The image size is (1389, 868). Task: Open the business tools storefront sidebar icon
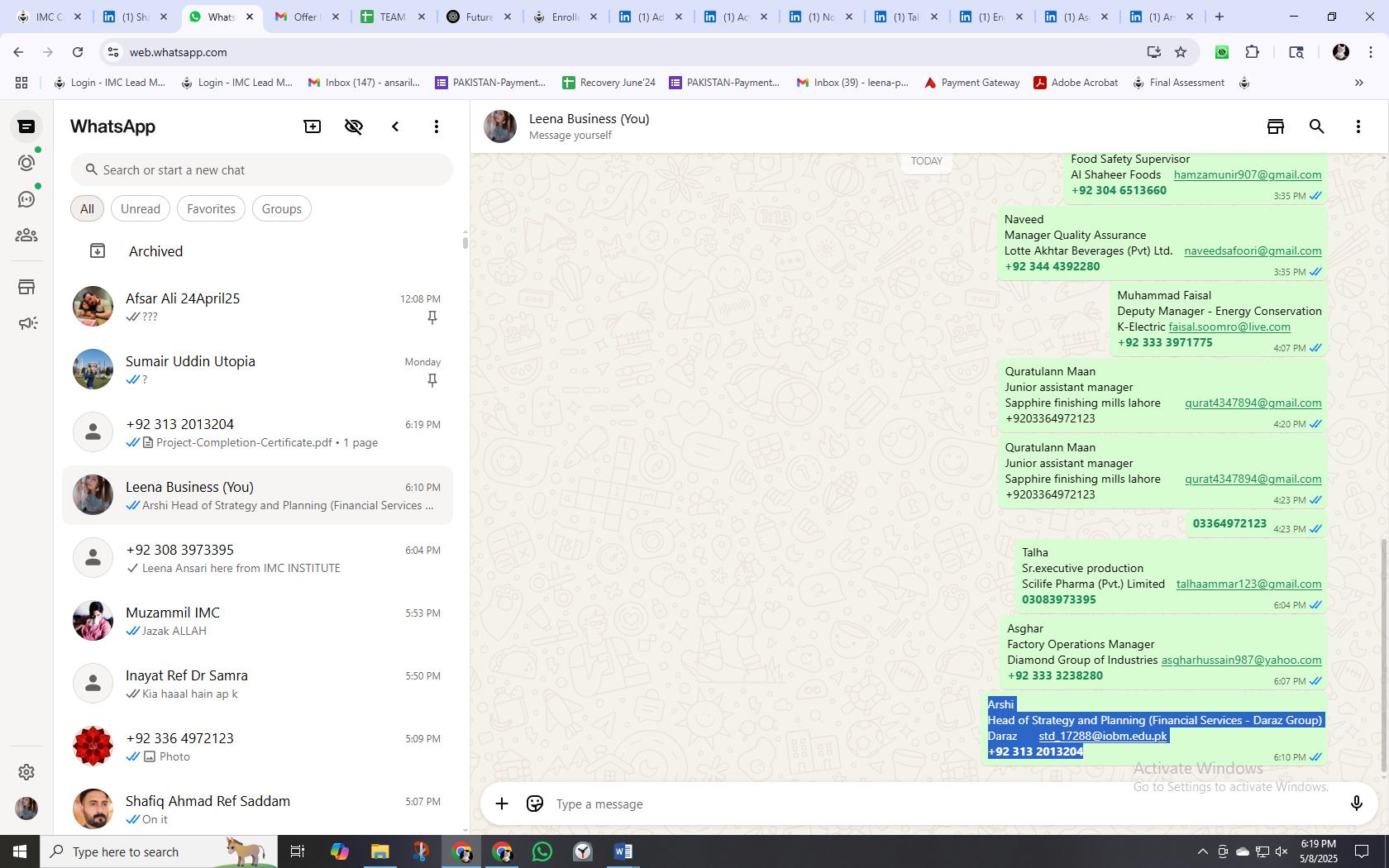26,287
